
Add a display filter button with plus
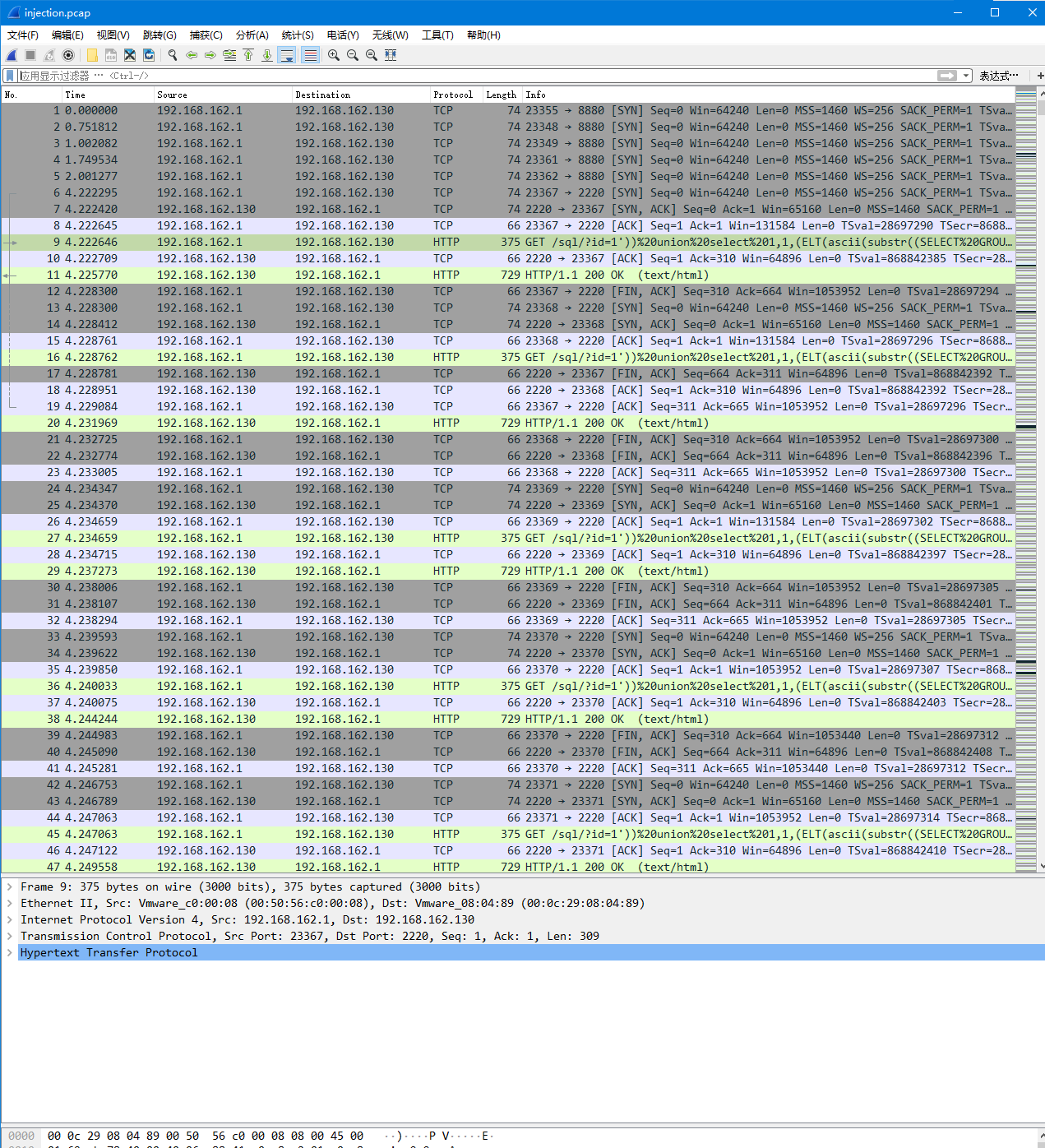pyautogui.click(x=1040, y=76)
